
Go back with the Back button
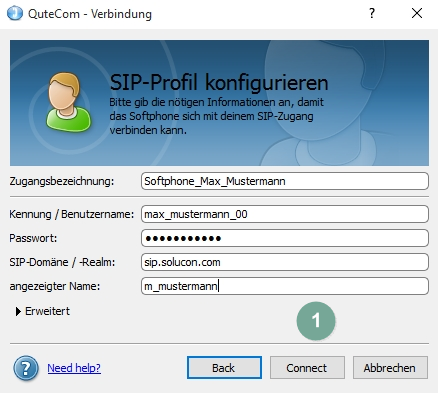[x=224, y=368]
